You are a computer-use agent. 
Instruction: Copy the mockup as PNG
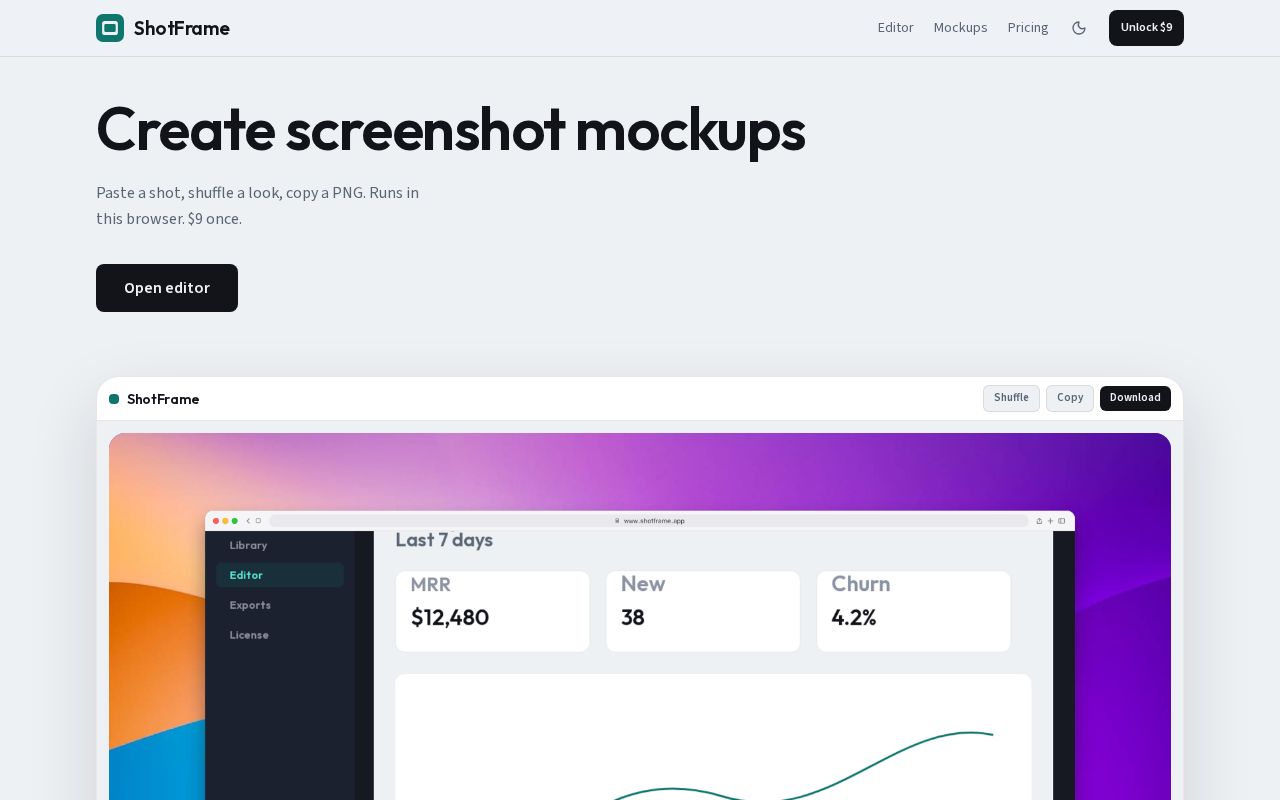1070,398
